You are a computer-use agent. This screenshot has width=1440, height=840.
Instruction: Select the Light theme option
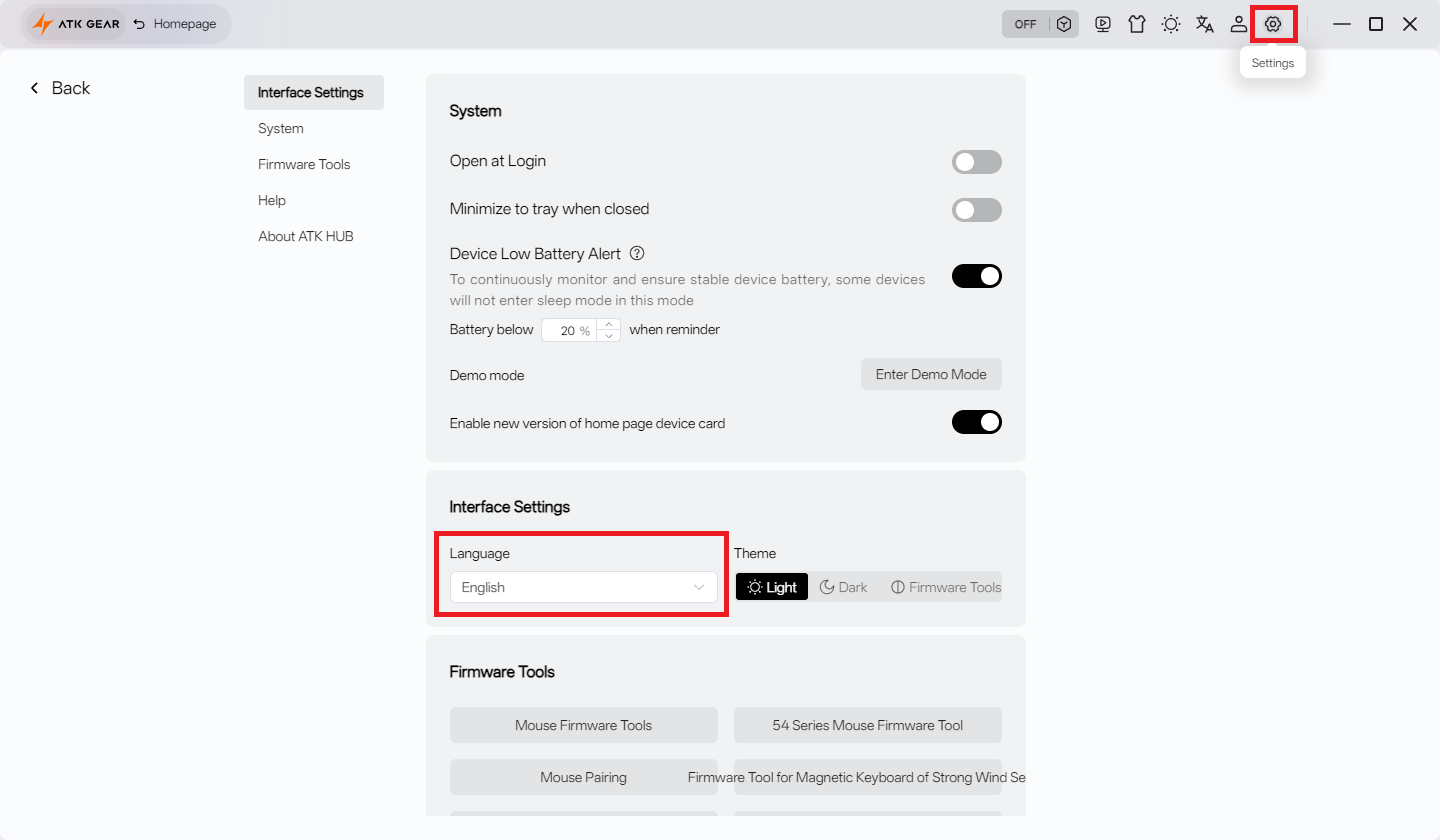(772, 587)
